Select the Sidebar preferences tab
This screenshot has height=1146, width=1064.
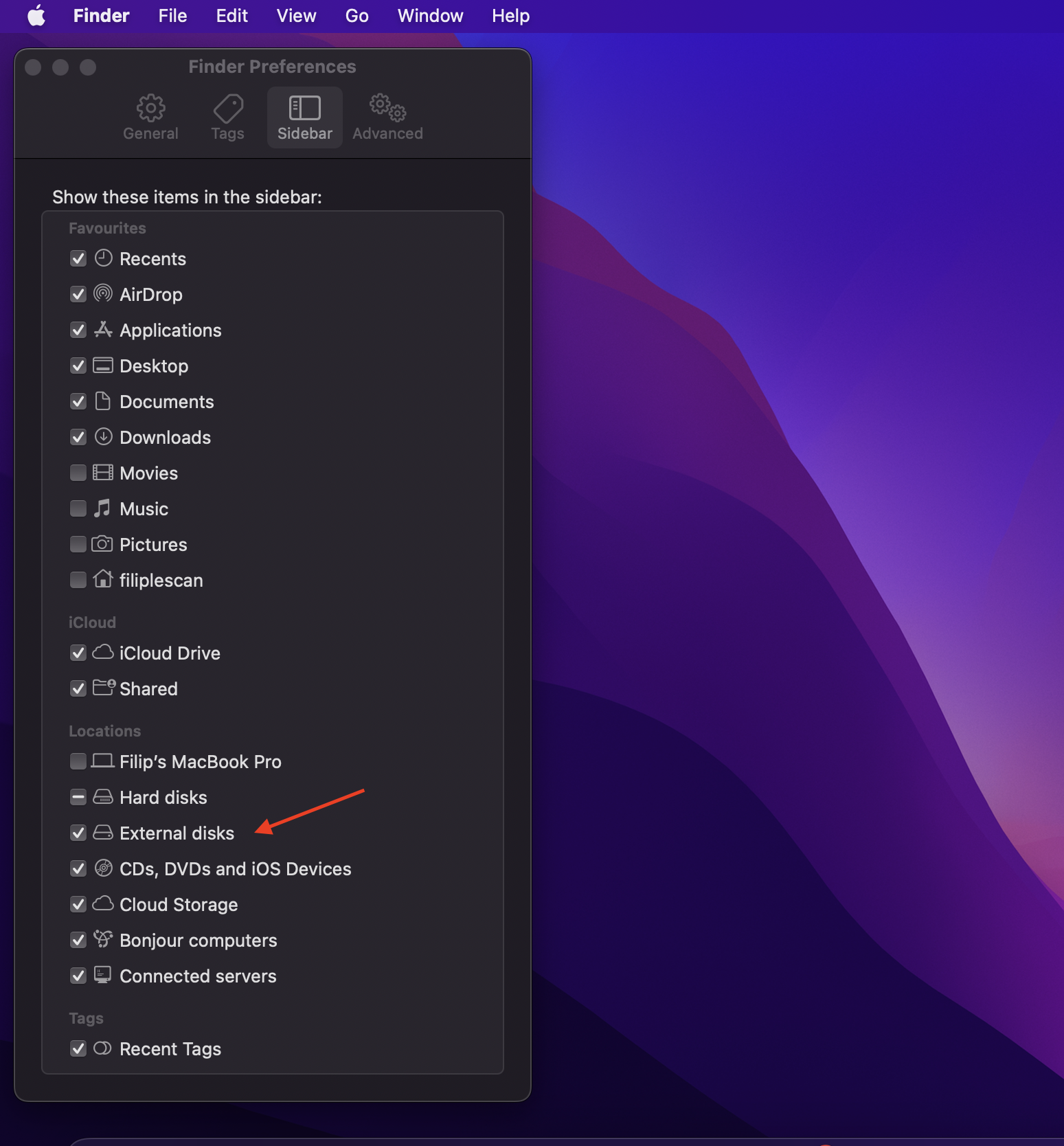[x=305, y=117]
